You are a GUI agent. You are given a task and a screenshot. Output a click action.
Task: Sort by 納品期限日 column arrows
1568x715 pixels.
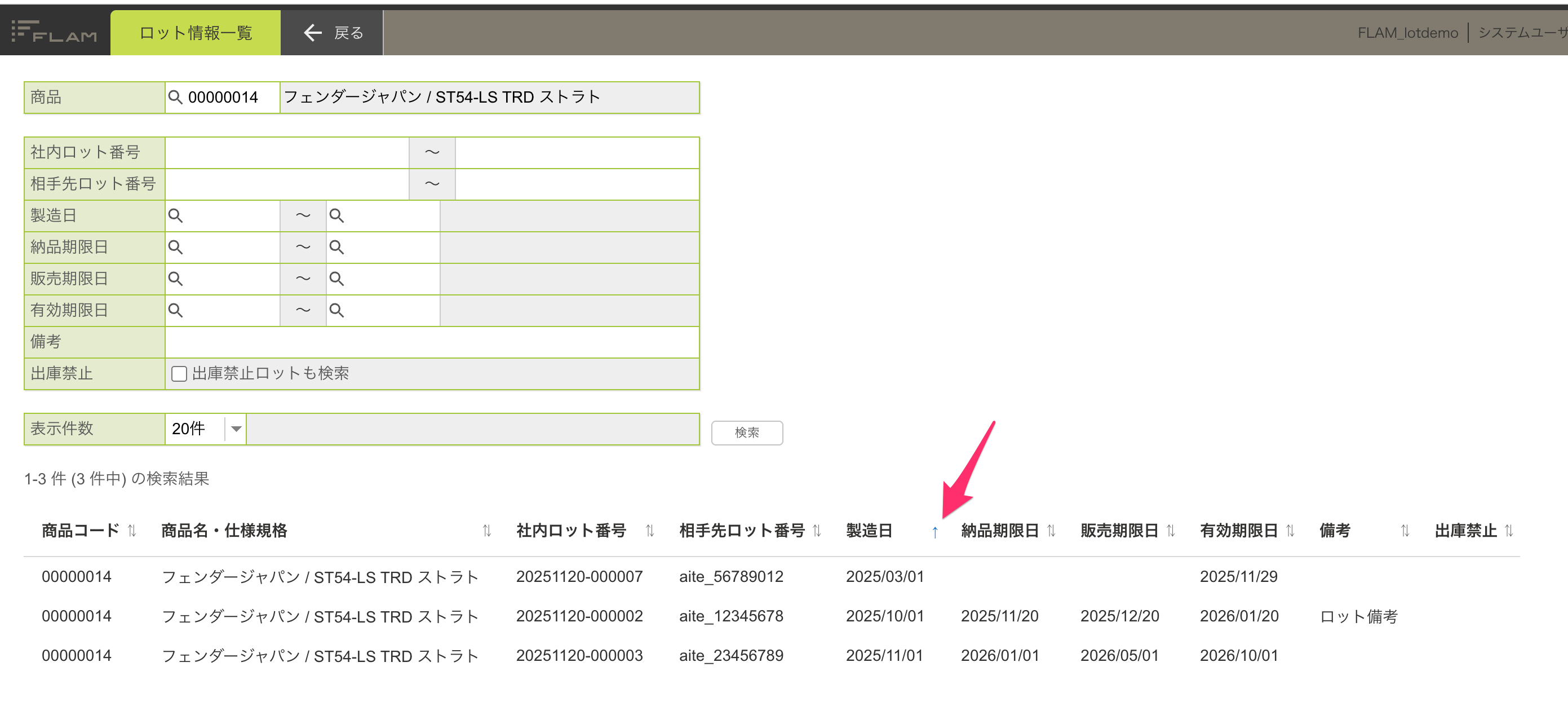pos(1051,531)
